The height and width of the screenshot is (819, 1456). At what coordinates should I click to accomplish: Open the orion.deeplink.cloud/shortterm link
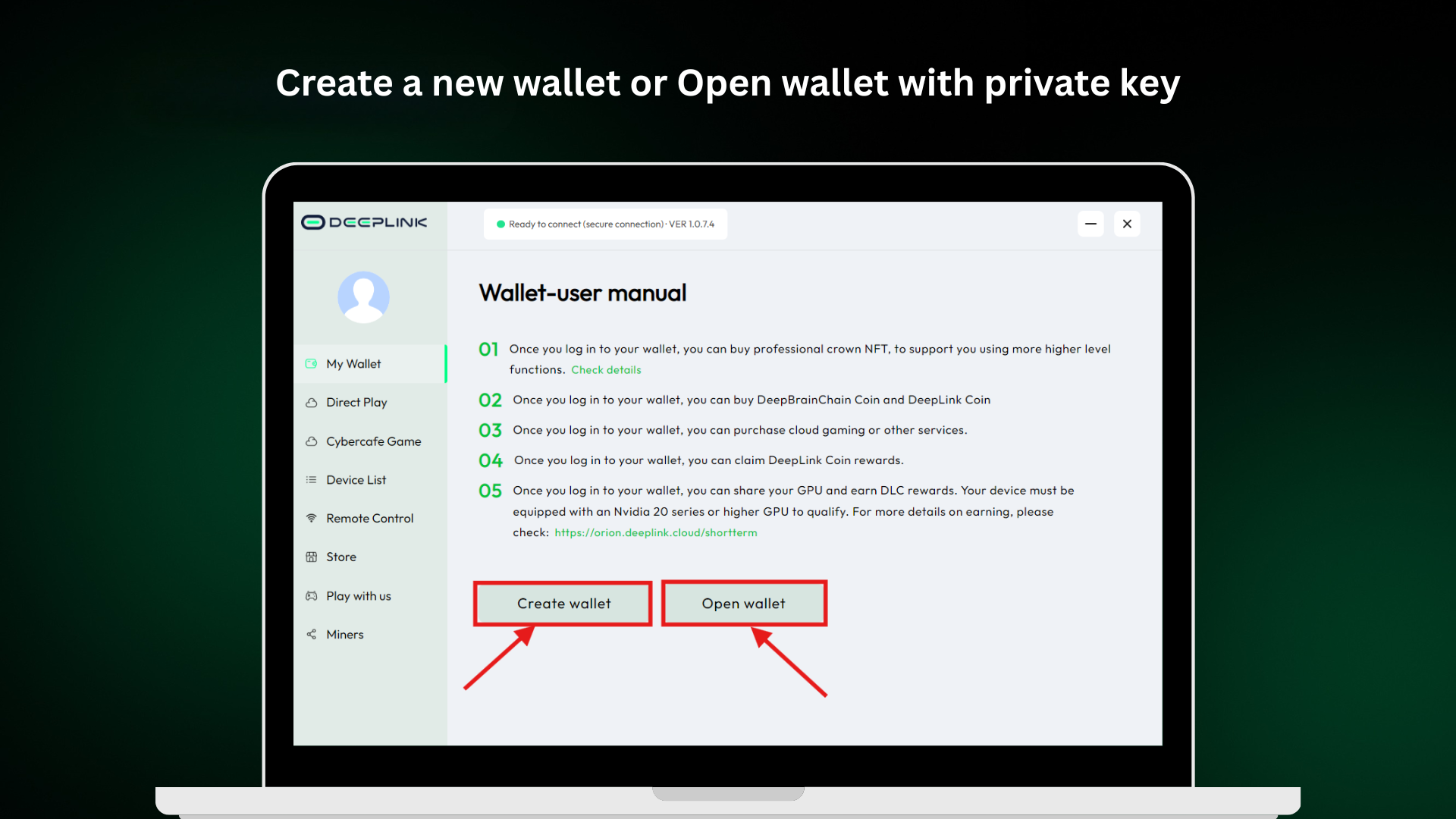656,533
